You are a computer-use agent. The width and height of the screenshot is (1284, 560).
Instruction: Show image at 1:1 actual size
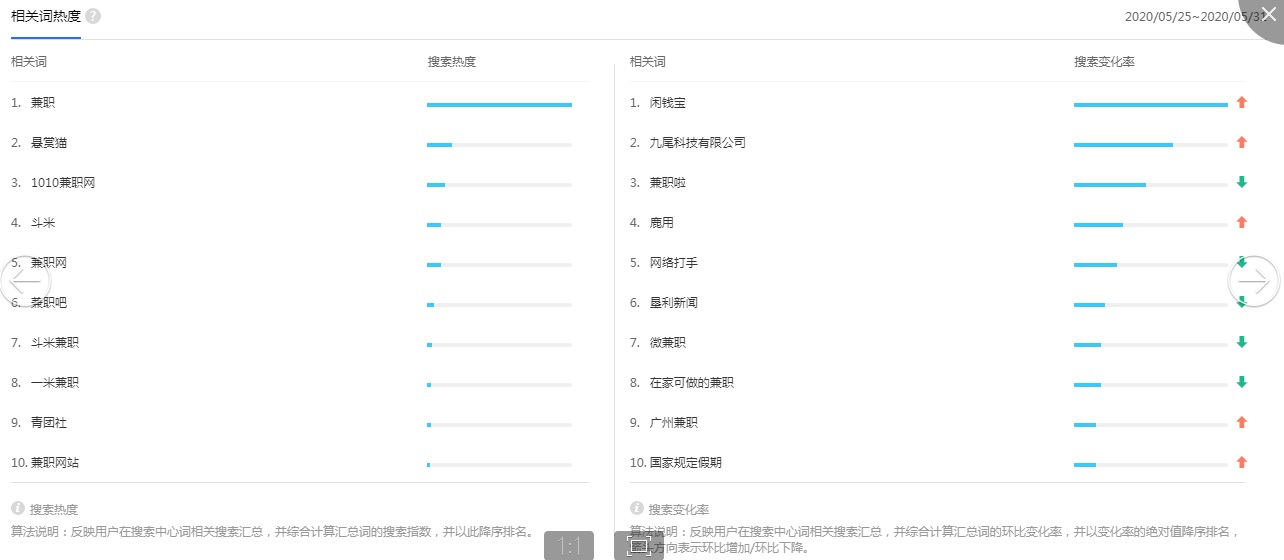coord(569,545)
